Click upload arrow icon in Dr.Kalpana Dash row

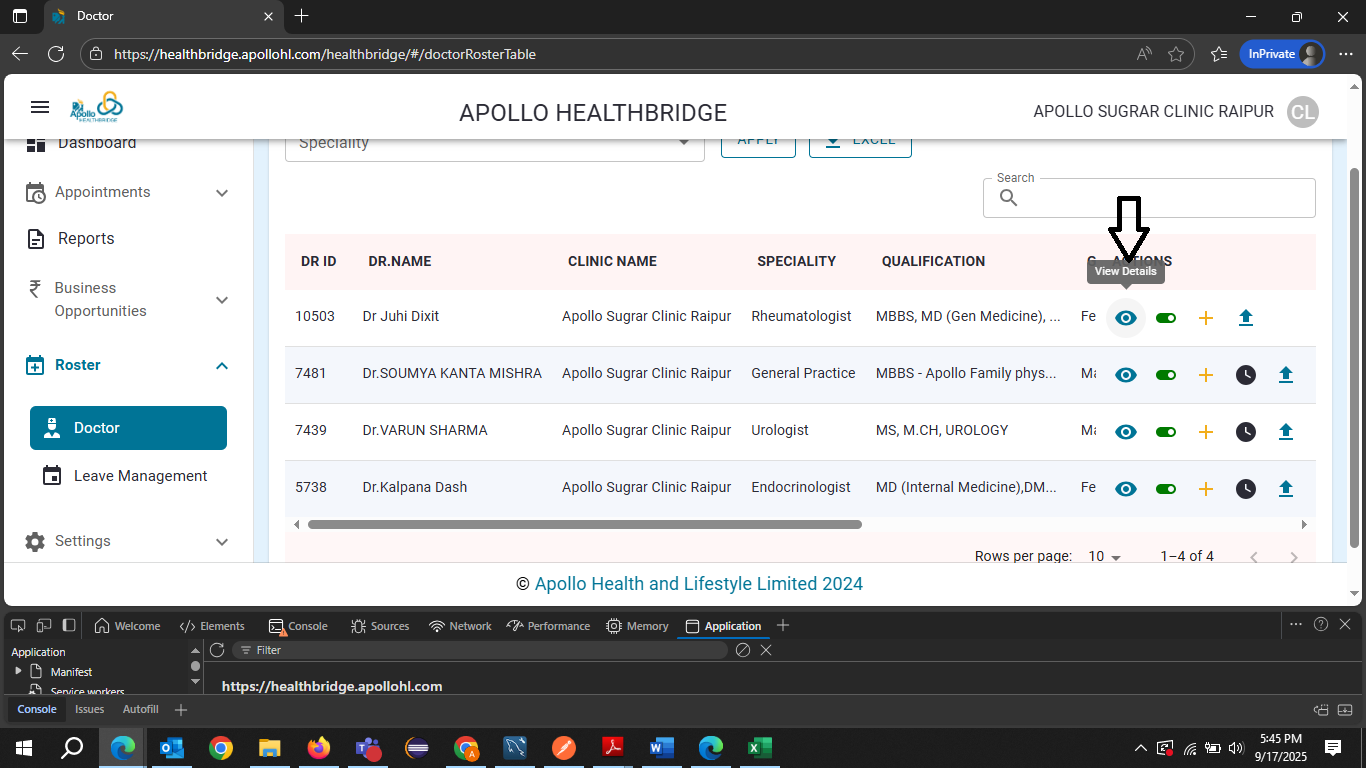(1286, 489)
